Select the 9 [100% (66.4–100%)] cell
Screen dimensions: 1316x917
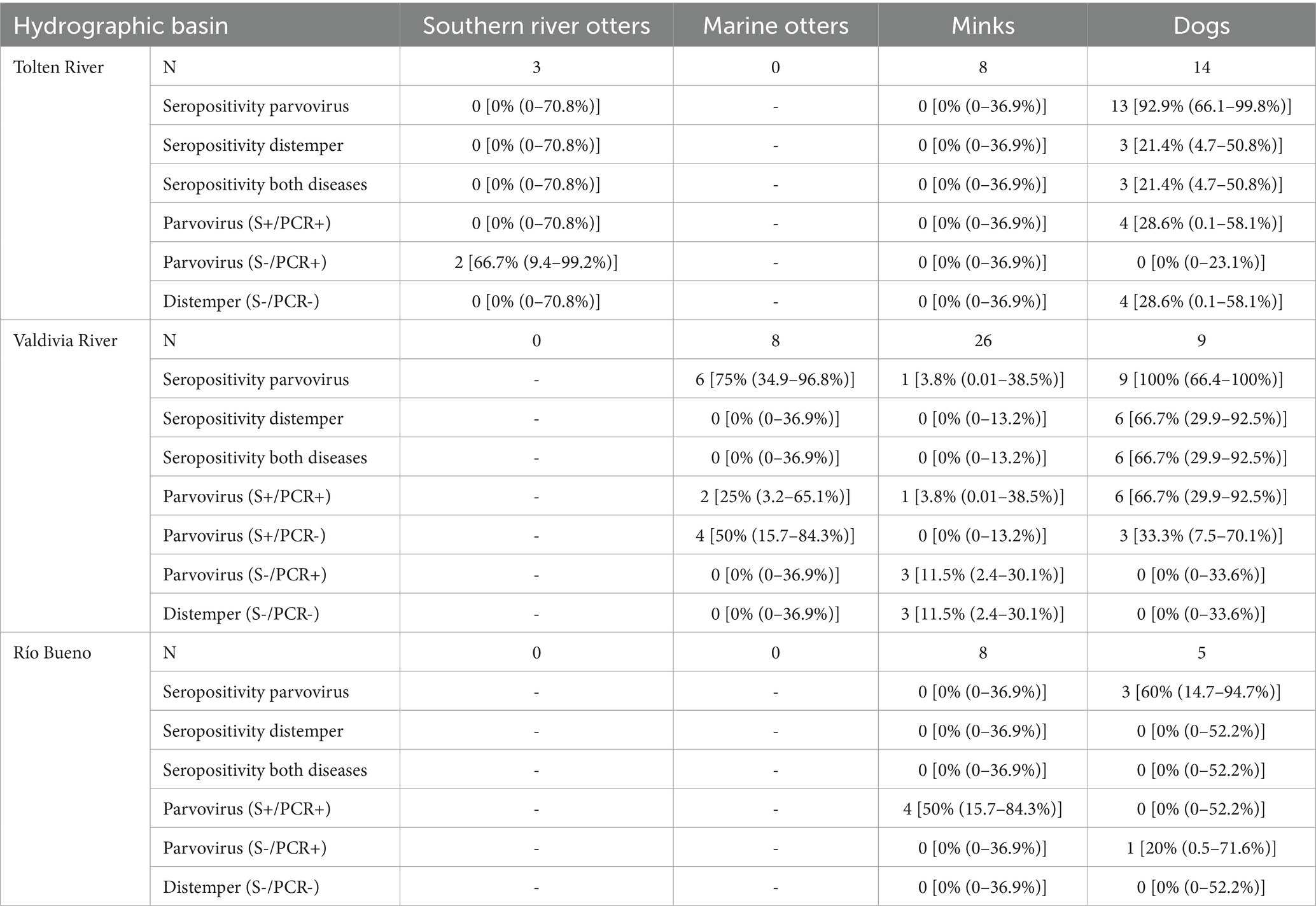(1201, 380)
